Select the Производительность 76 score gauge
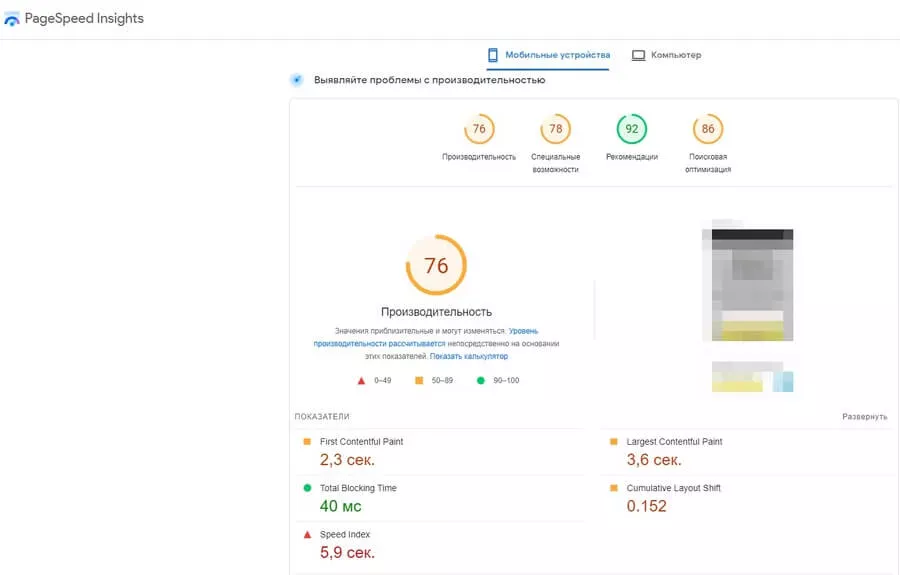 coord(479,129)
